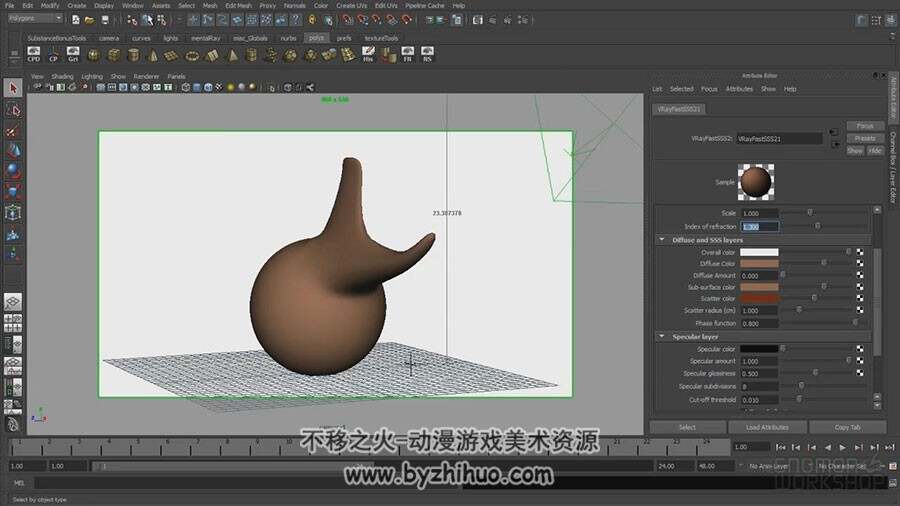Select the Scale tool in toolbox
The image size is (900, 506).
click(13, 191)
